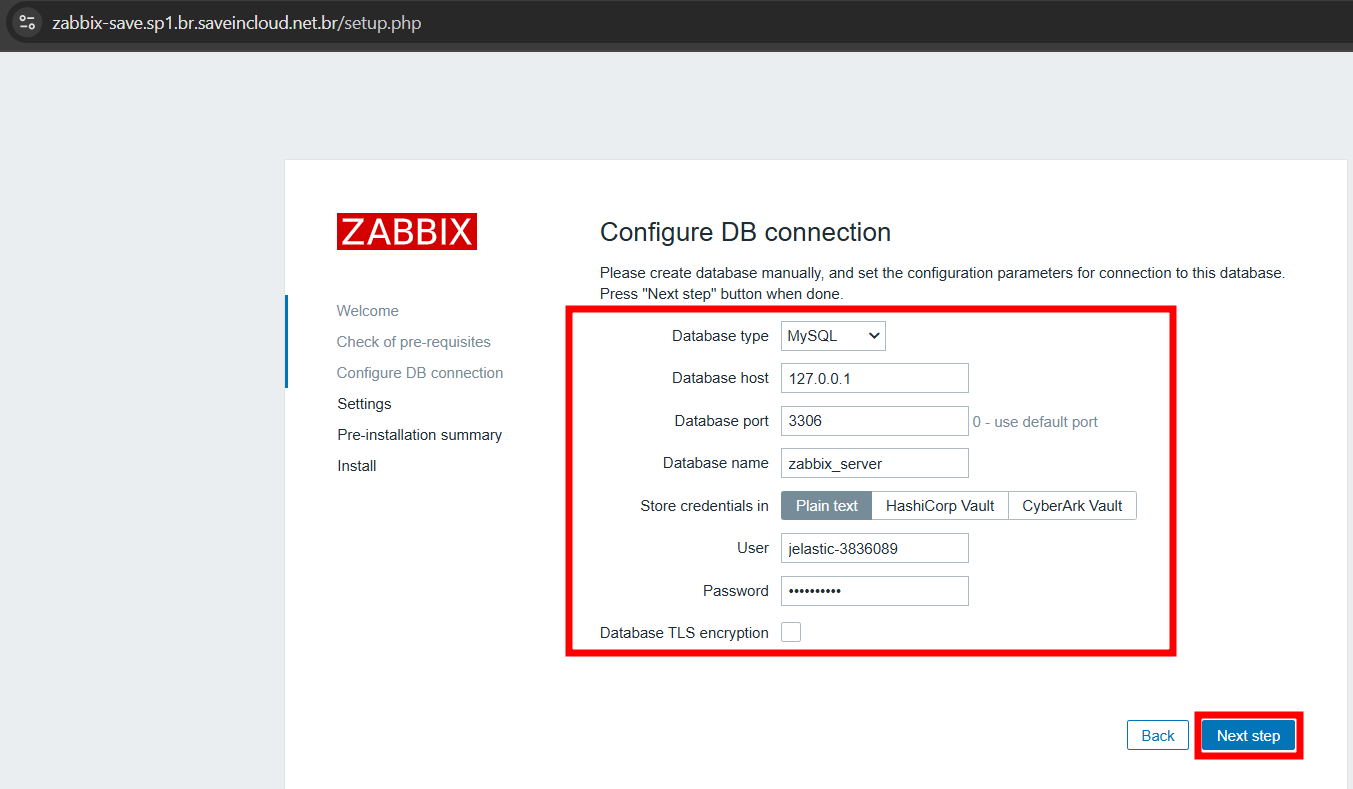Click the Database port field

pyautogui.click(x=875, y=421)
